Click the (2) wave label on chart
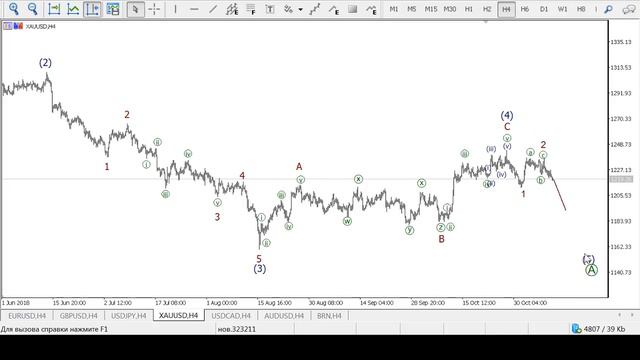Screen dimensions: 640x360 [45, 62]
